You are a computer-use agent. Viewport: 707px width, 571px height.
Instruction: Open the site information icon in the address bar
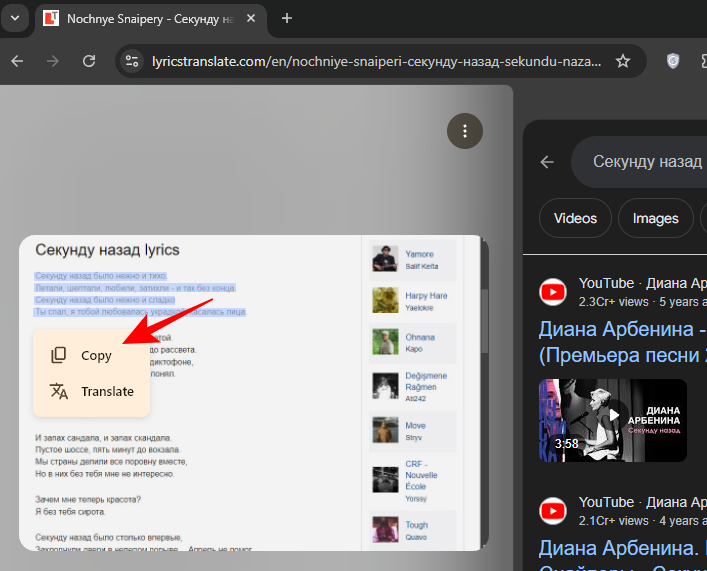131,61
